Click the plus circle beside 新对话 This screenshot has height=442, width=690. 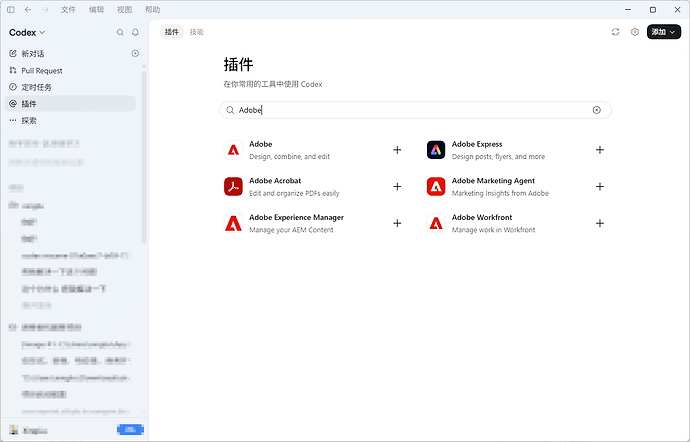pyautogui.click(x=136, y=54)
